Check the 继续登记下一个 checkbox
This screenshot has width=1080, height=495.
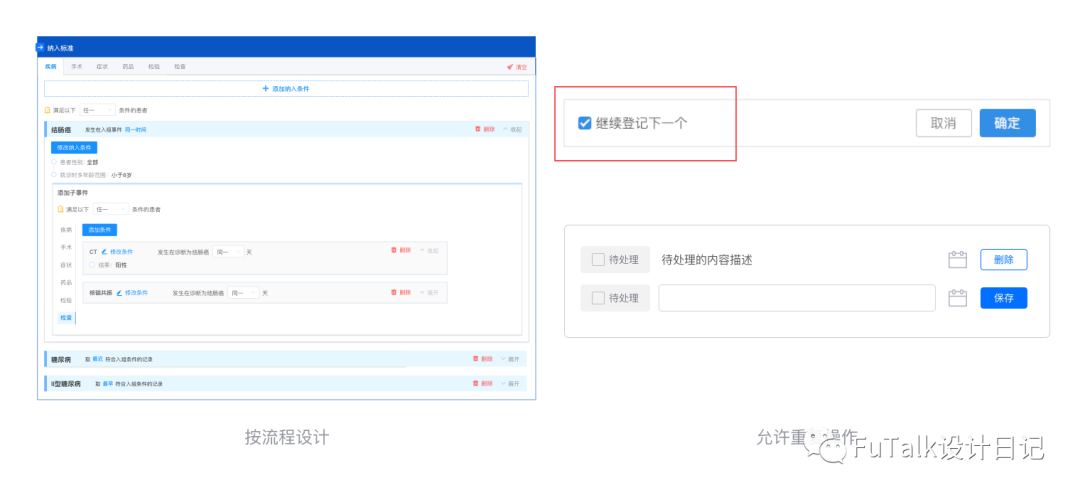(584, 123)
